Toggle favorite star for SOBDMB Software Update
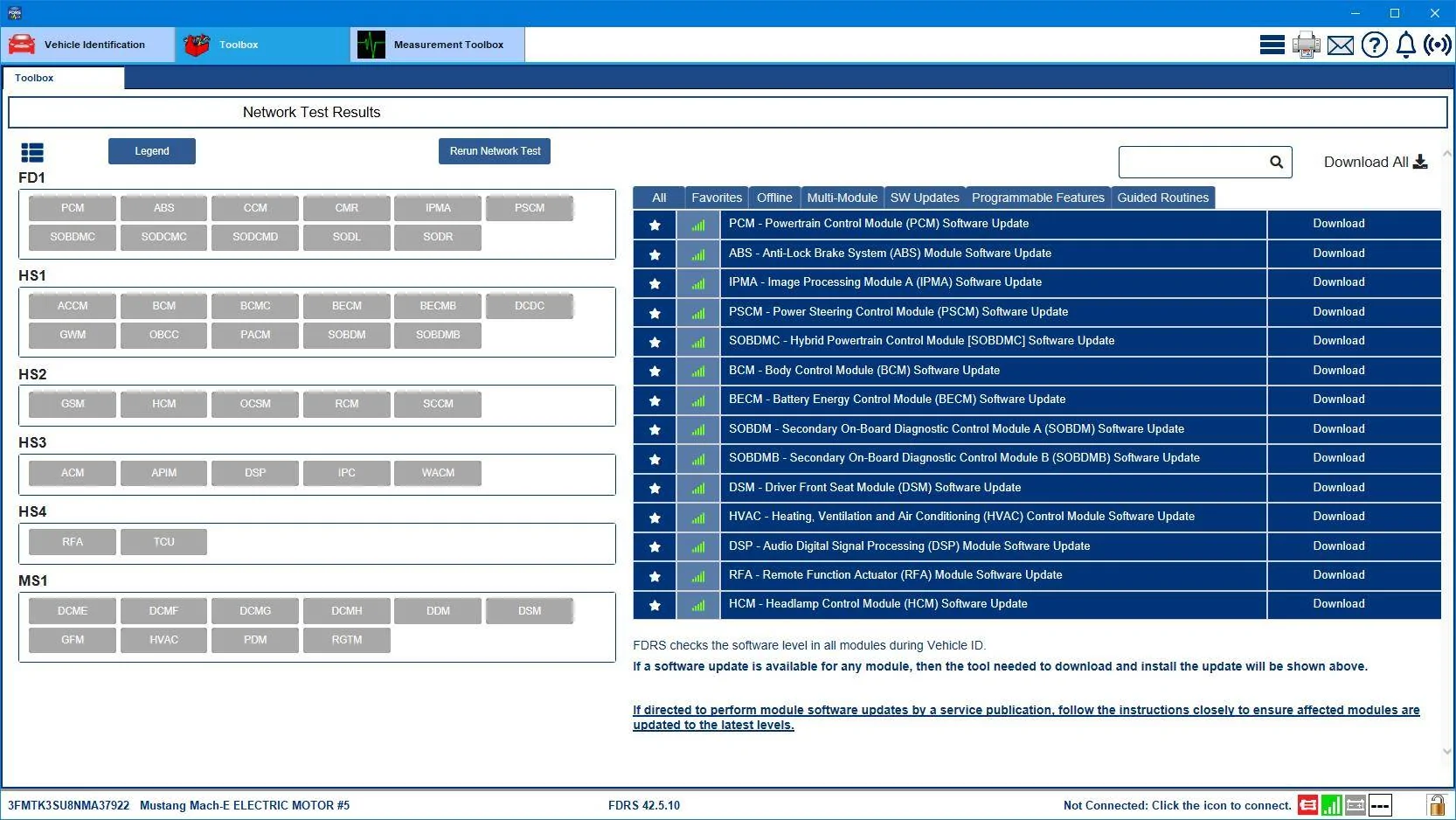This screenshot has width=1456, height=820. pos(655,459)
